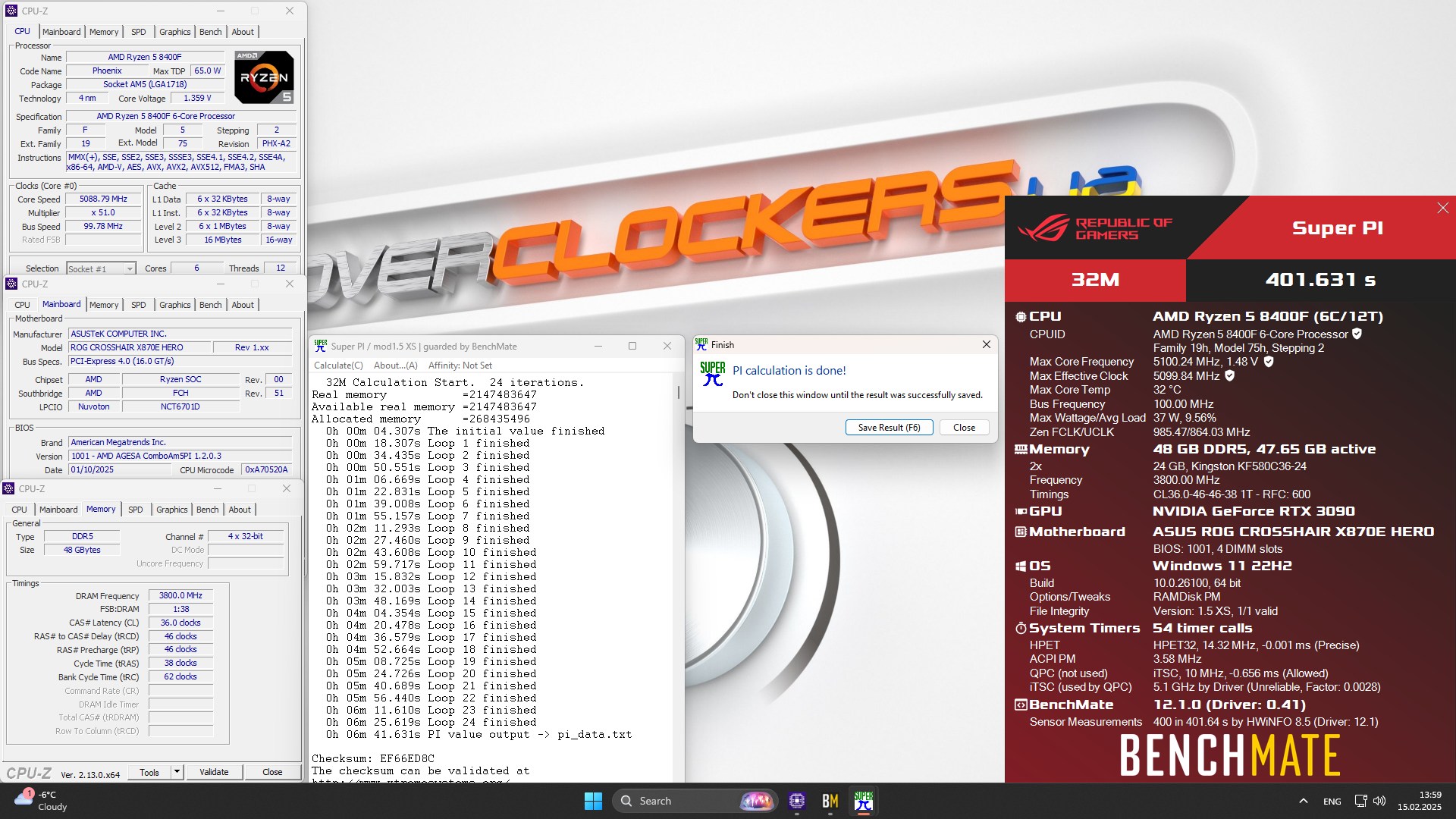Click the CPU-Z icon of Mainboard window
Viewport: 1456px width, 819px height.
pos(11,284)
